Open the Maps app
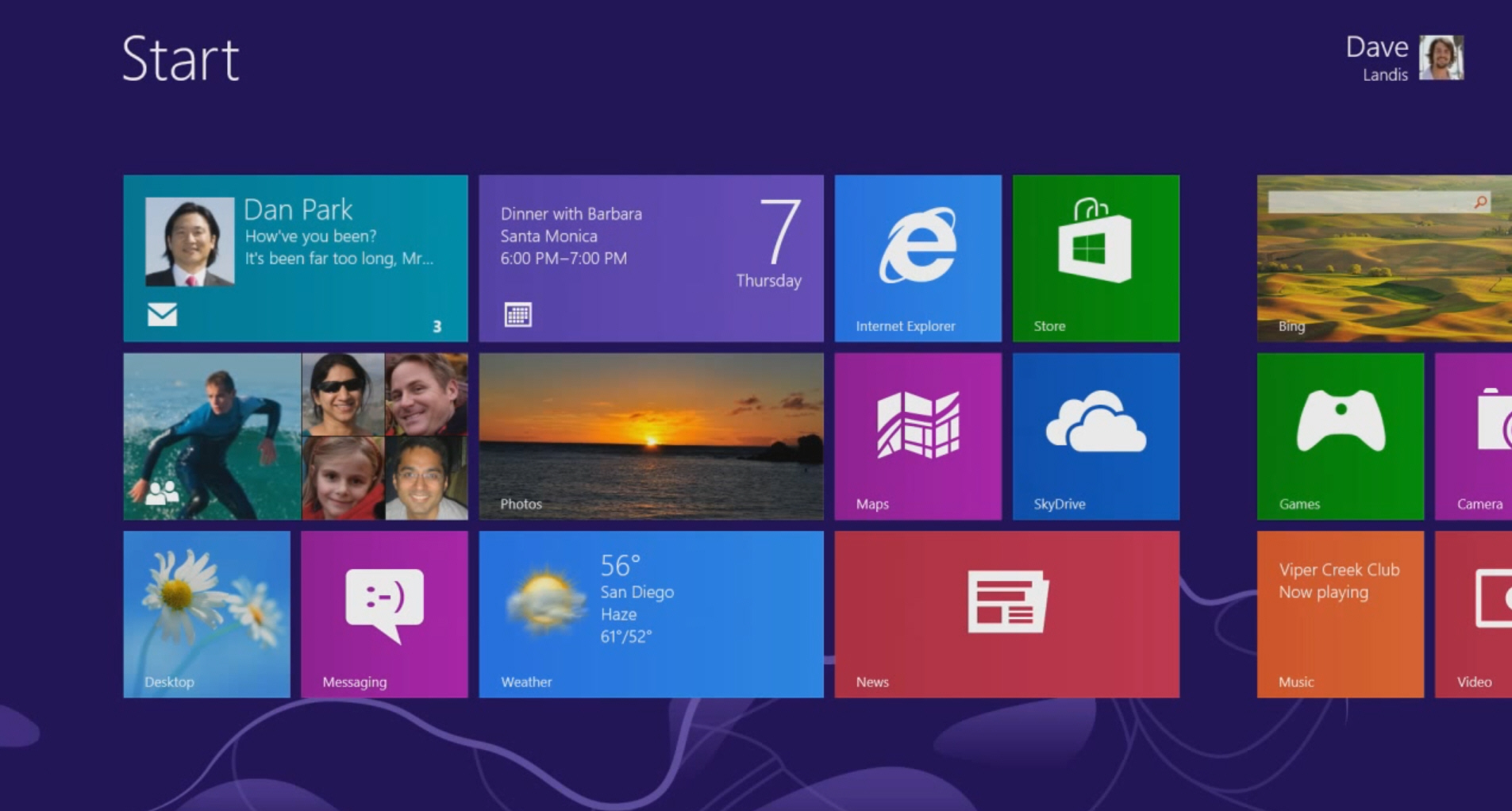This screenshot has height=811, width=1512. pyautogui.click(x=917, y=436)
